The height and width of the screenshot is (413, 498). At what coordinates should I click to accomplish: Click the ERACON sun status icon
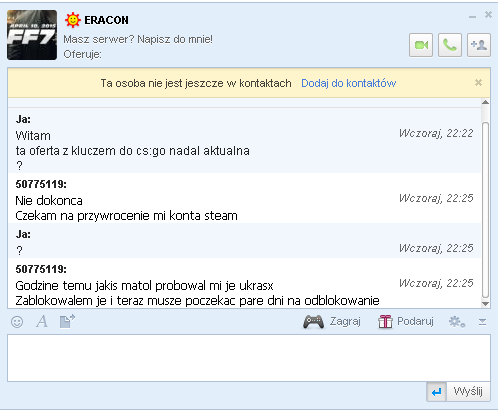73,20
